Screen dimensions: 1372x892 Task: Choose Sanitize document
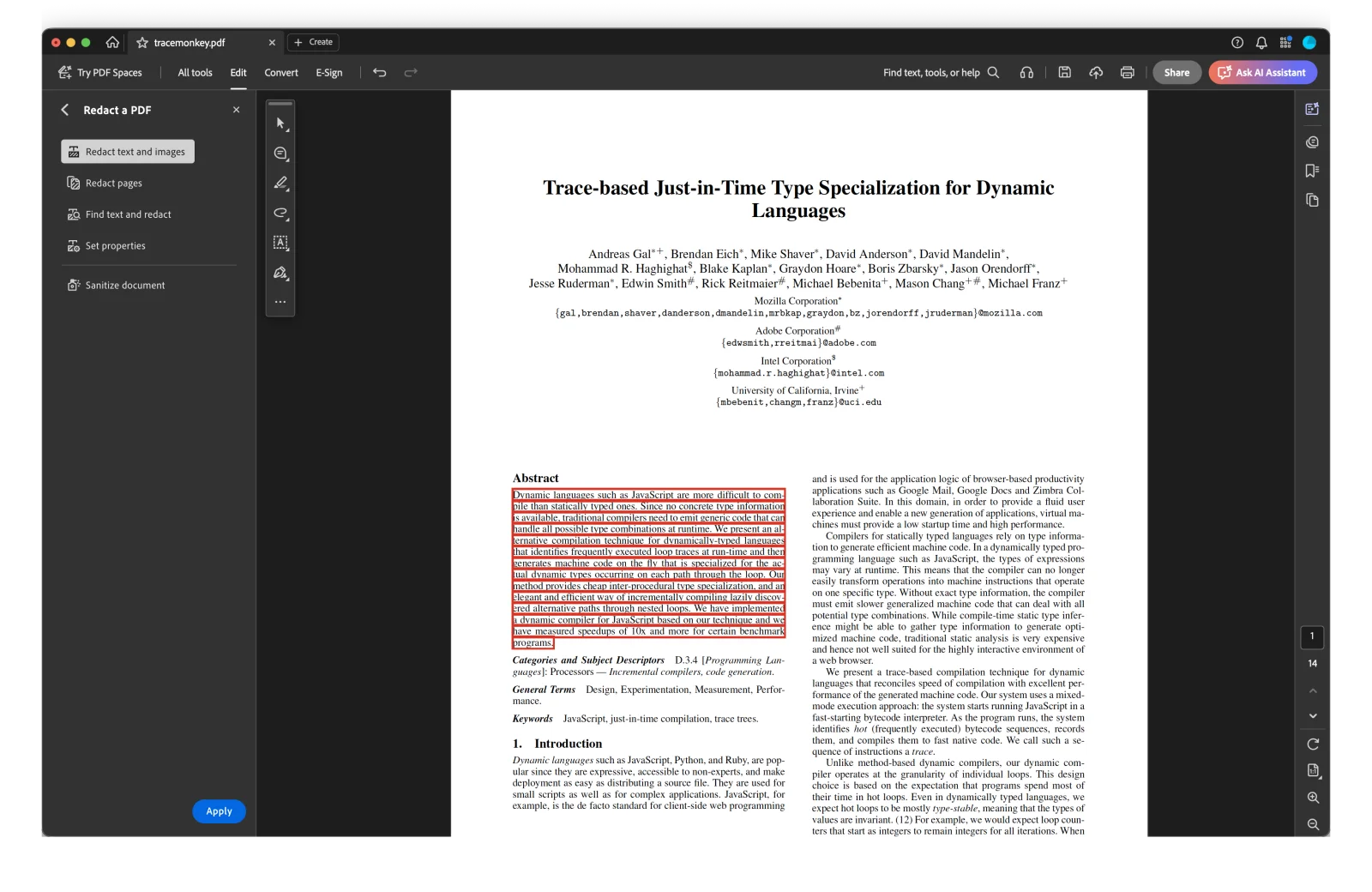116,286
